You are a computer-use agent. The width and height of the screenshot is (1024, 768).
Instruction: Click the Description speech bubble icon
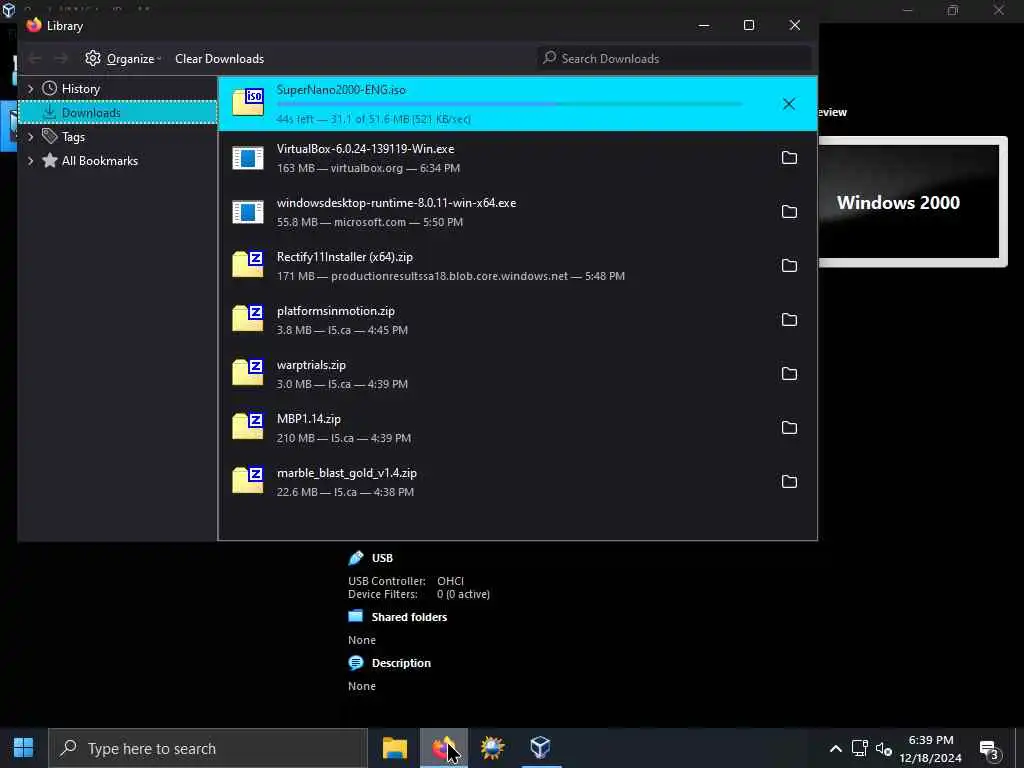pyautogui.click(x=355, y=663)
